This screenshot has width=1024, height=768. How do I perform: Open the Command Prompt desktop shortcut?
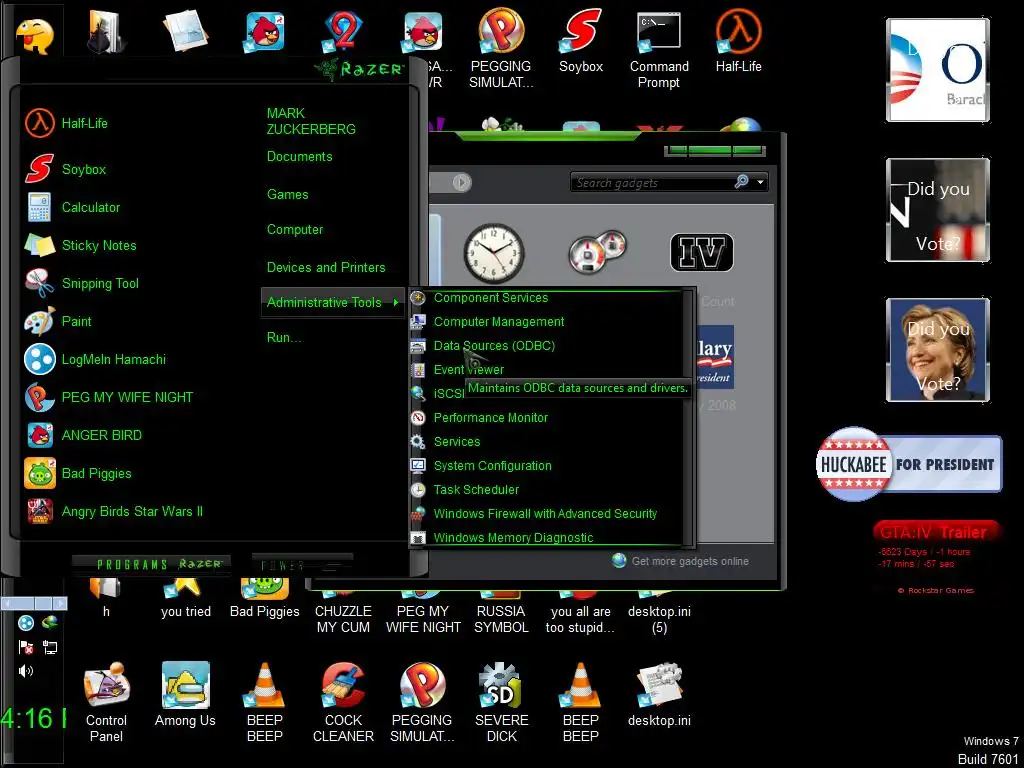pos(659,49)
